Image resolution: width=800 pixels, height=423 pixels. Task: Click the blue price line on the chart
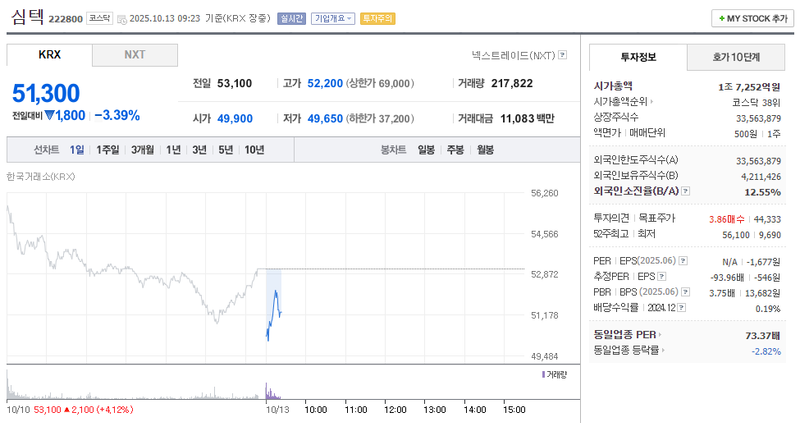point(275,294)
